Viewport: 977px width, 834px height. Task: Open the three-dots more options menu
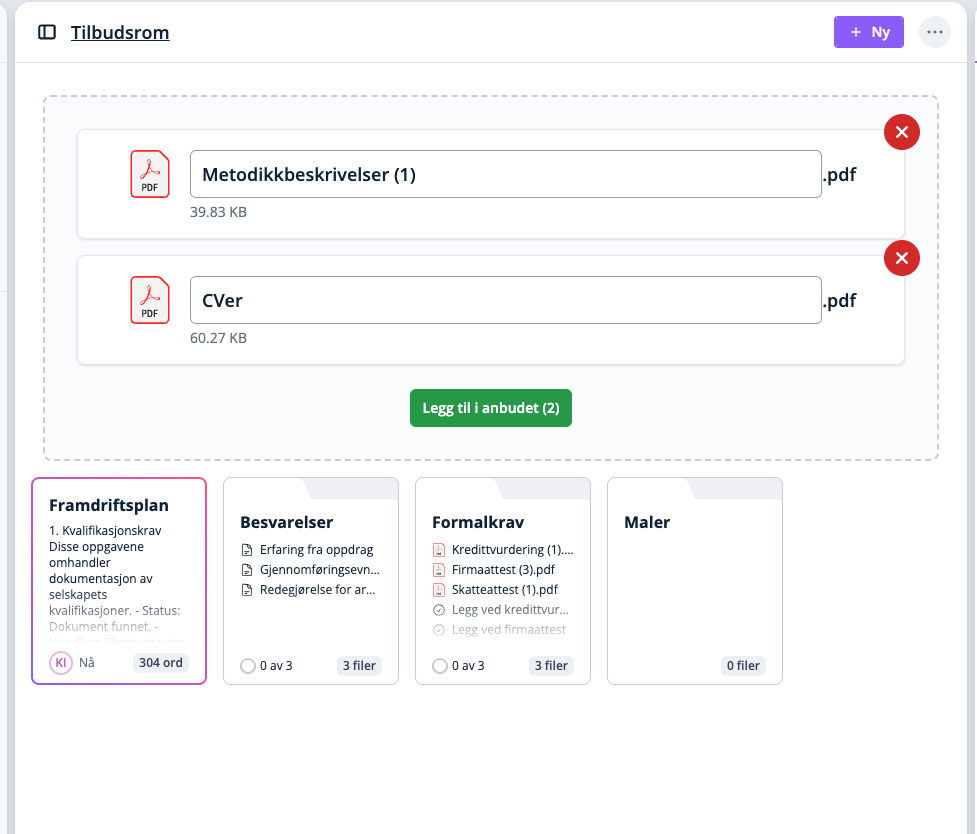(x=935, y=32)
